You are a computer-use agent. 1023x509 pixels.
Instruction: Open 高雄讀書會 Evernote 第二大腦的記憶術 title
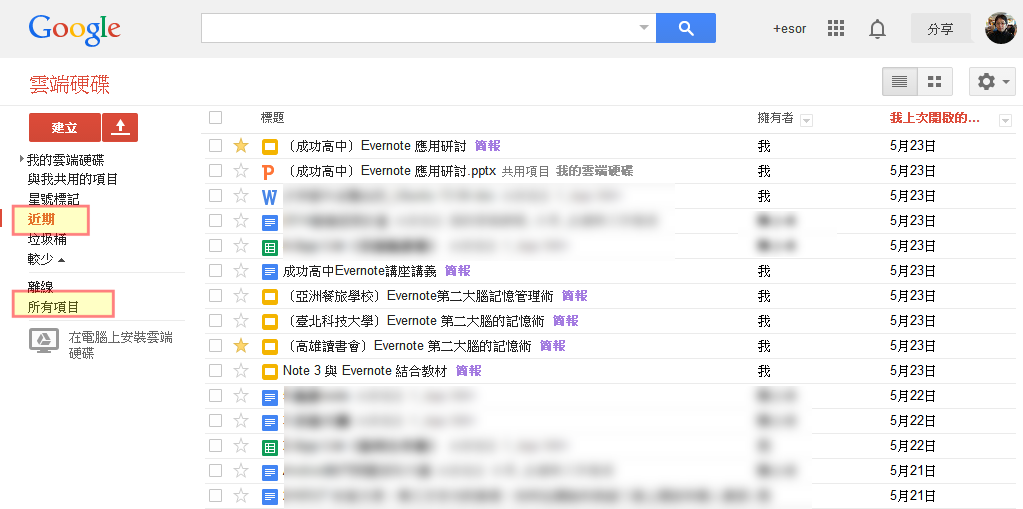(x=408, y=346)
